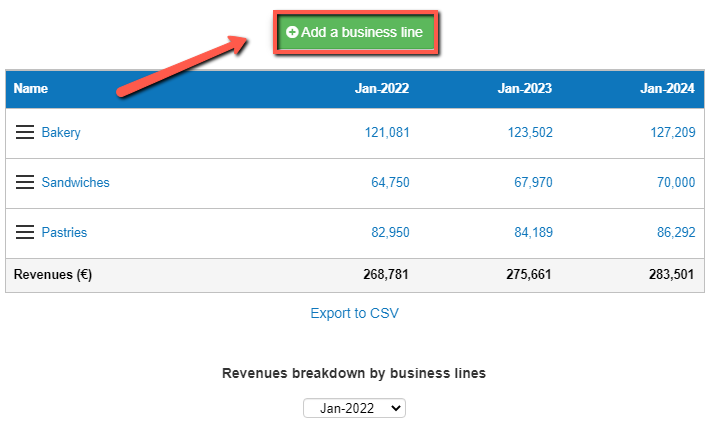Click Bakery Jan-2023 value 123,502
The image size is (715, 435).
(530, 132)
